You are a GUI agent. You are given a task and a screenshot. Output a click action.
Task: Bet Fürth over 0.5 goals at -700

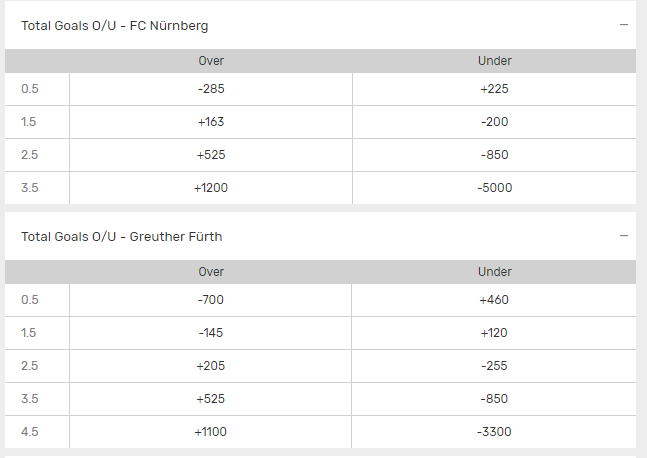click(211, 300)
